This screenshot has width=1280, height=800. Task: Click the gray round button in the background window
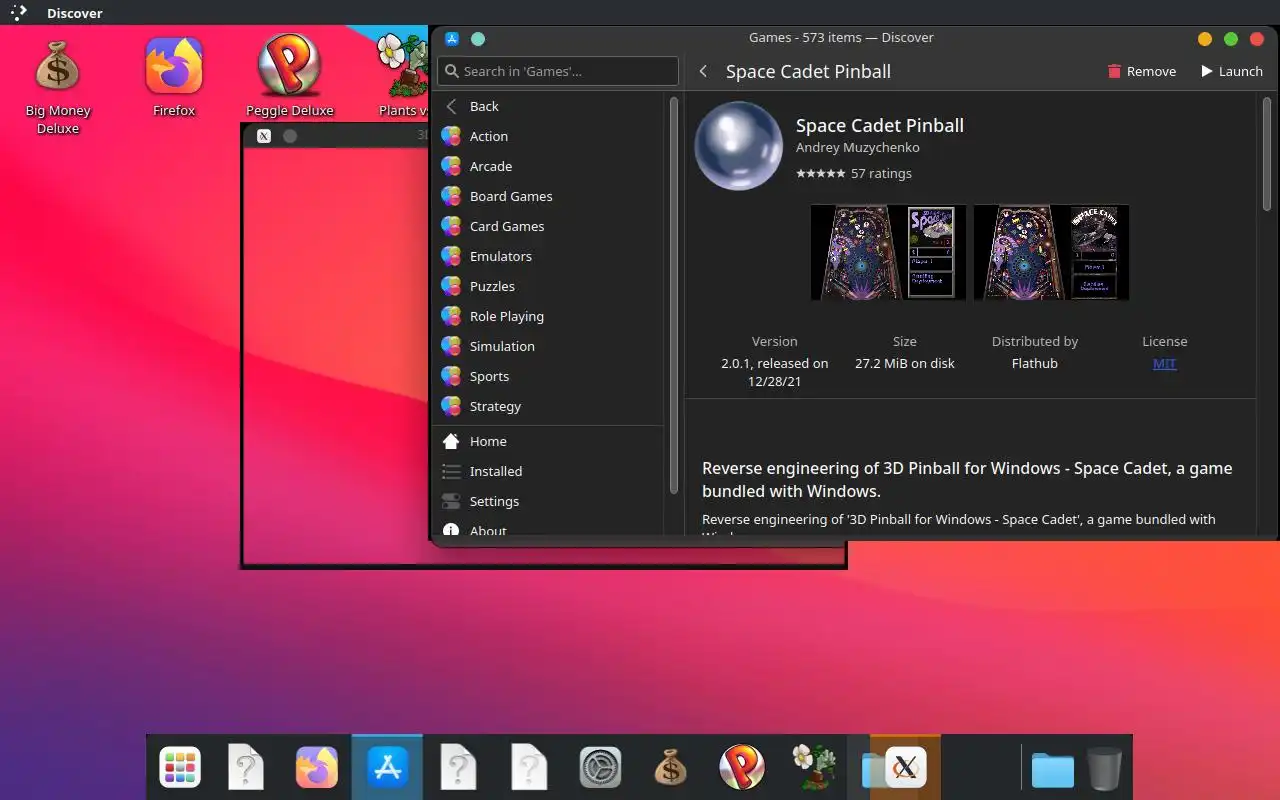(x=290, y=136)
